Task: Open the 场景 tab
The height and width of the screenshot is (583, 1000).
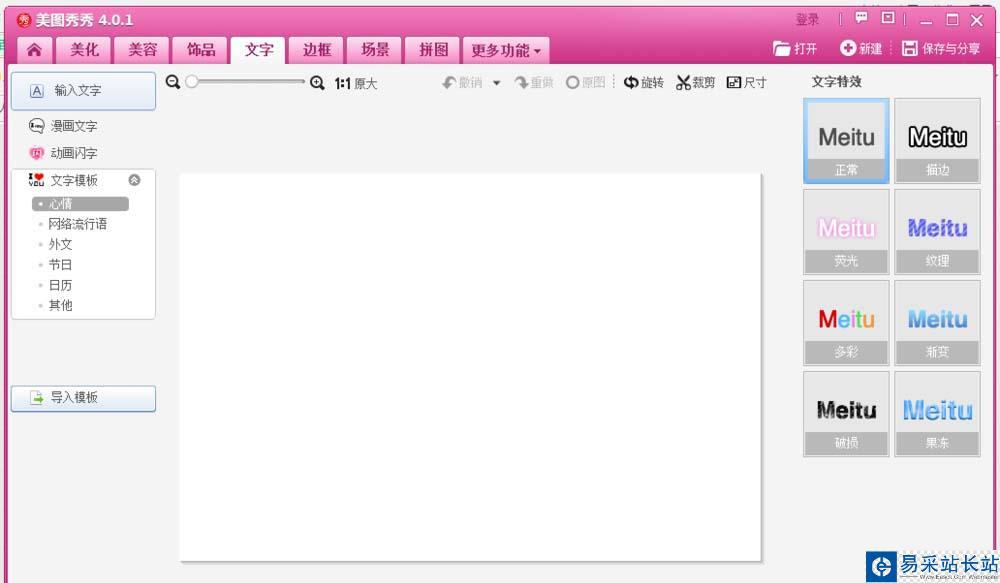Action: point(375,50)
